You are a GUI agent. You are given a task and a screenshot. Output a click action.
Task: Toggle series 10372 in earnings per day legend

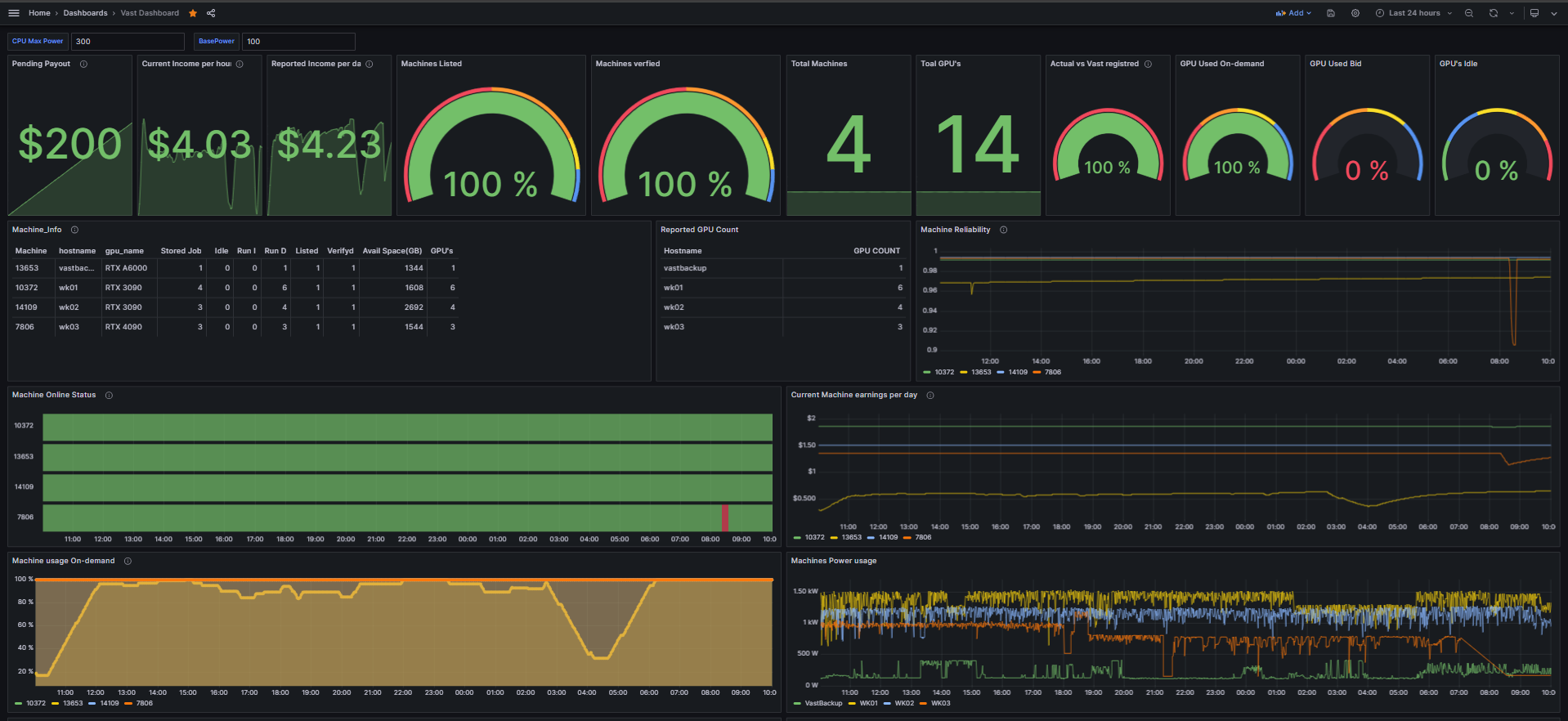point(814,537)
